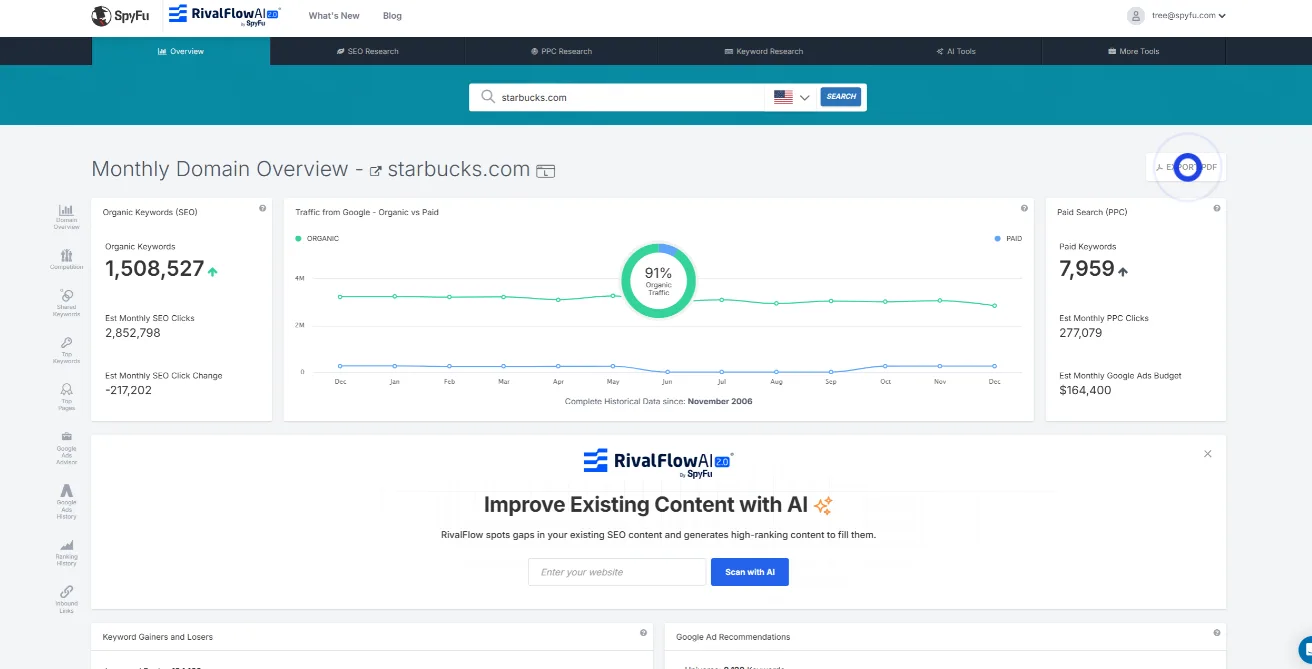
Task: Click November 2006 historical data text
Action: (720, 402)
